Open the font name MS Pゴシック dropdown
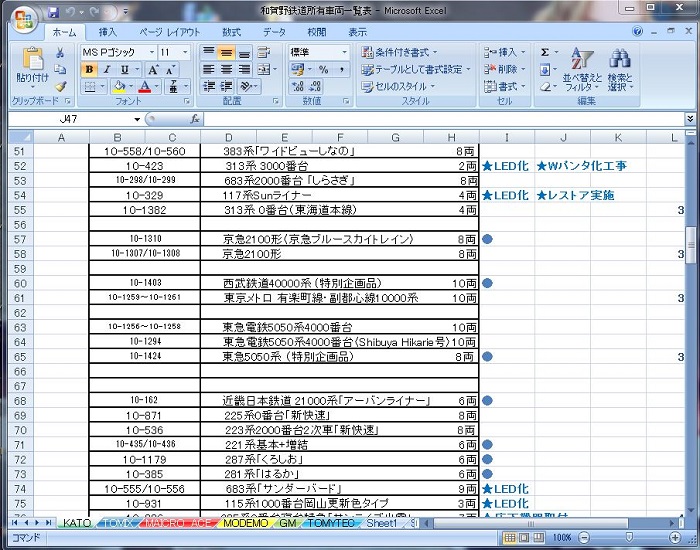Screen dimensions: 700x550 click(152, 52)
